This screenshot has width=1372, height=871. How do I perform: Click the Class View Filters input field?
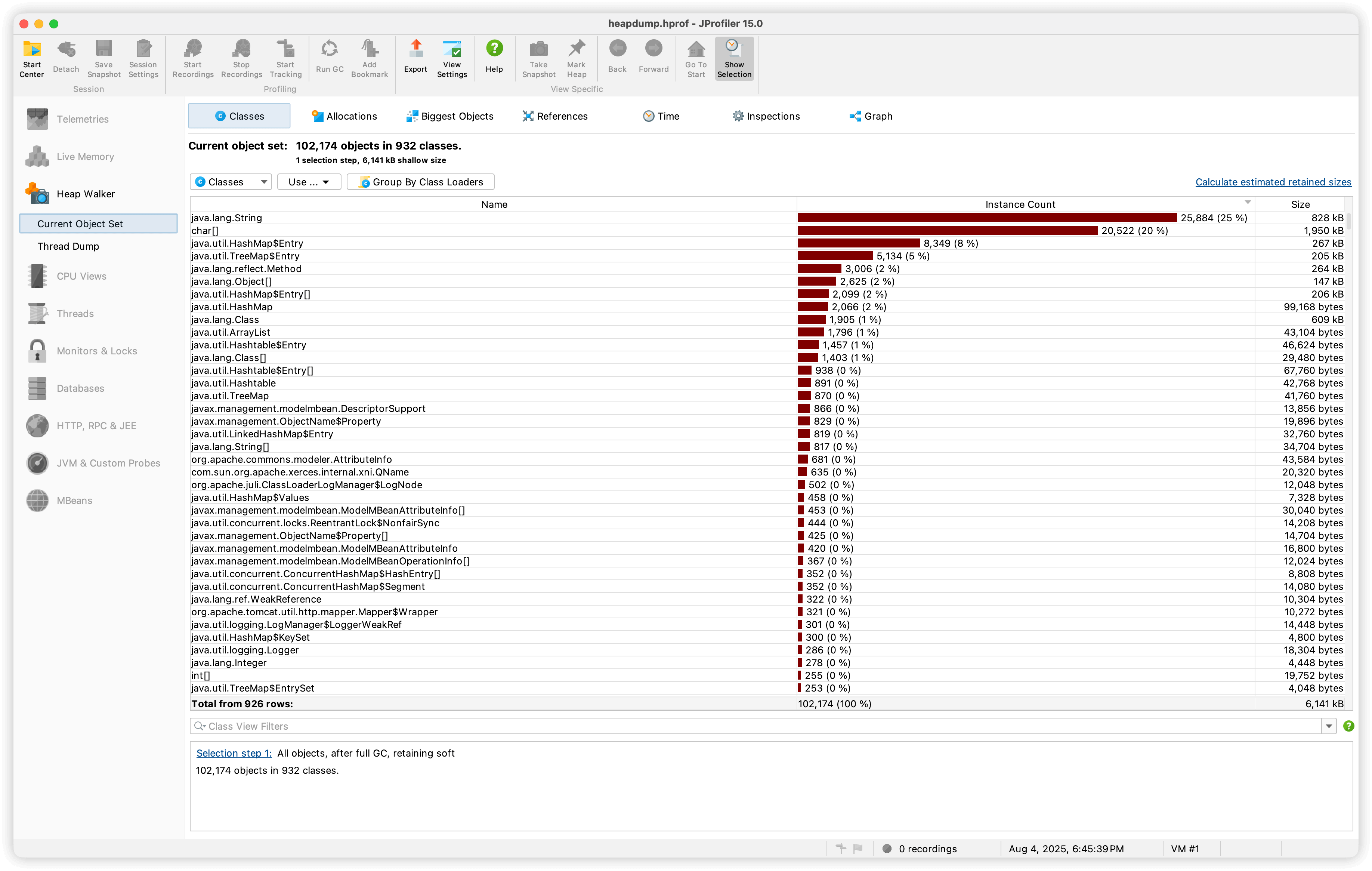coord(755,726)
